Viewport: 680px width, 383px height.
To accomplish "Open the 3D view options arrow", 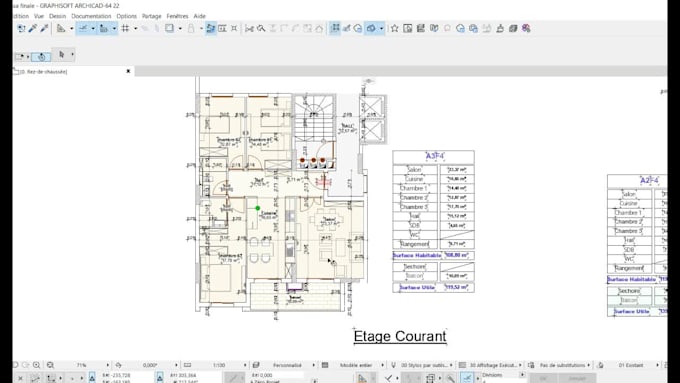I will 382,29.
